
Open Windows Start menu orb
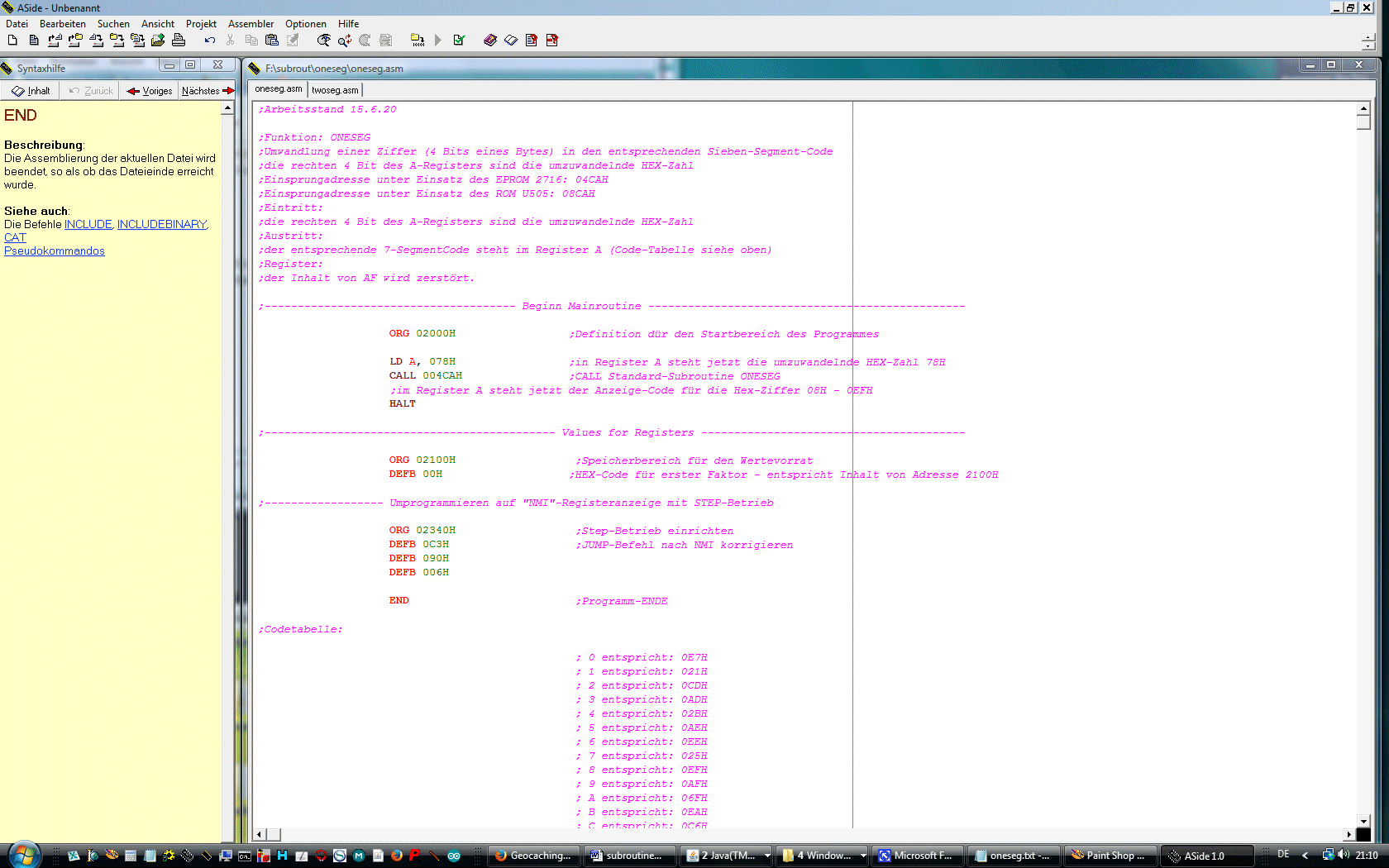tap(24, 855)
